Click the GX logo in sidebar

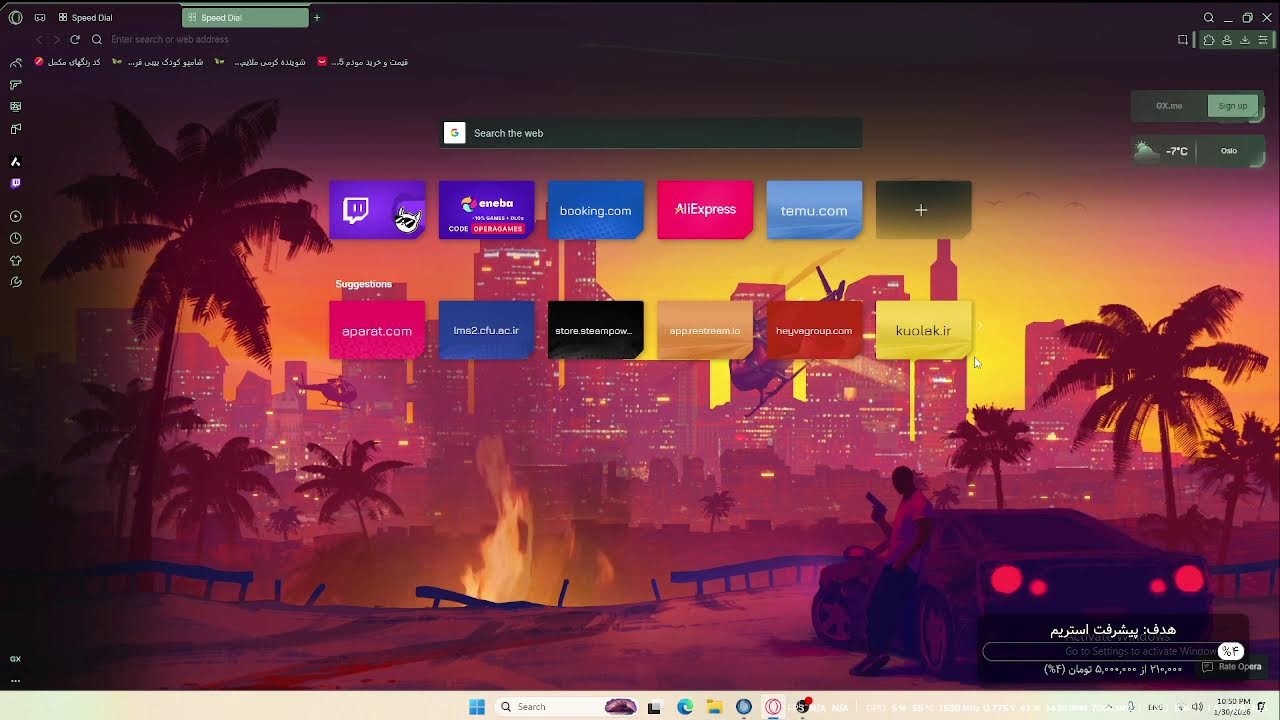point(15,659)
